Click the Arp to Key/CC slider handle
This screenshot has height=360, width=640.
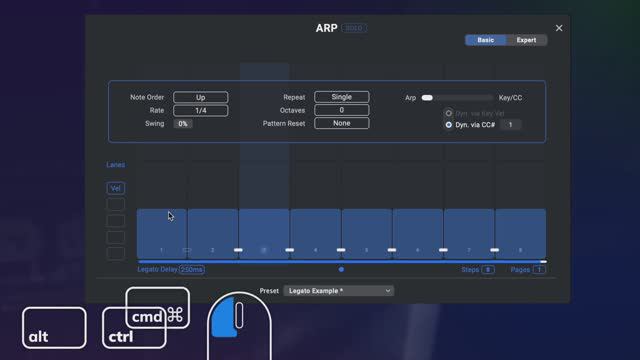(x=427, y=98)
